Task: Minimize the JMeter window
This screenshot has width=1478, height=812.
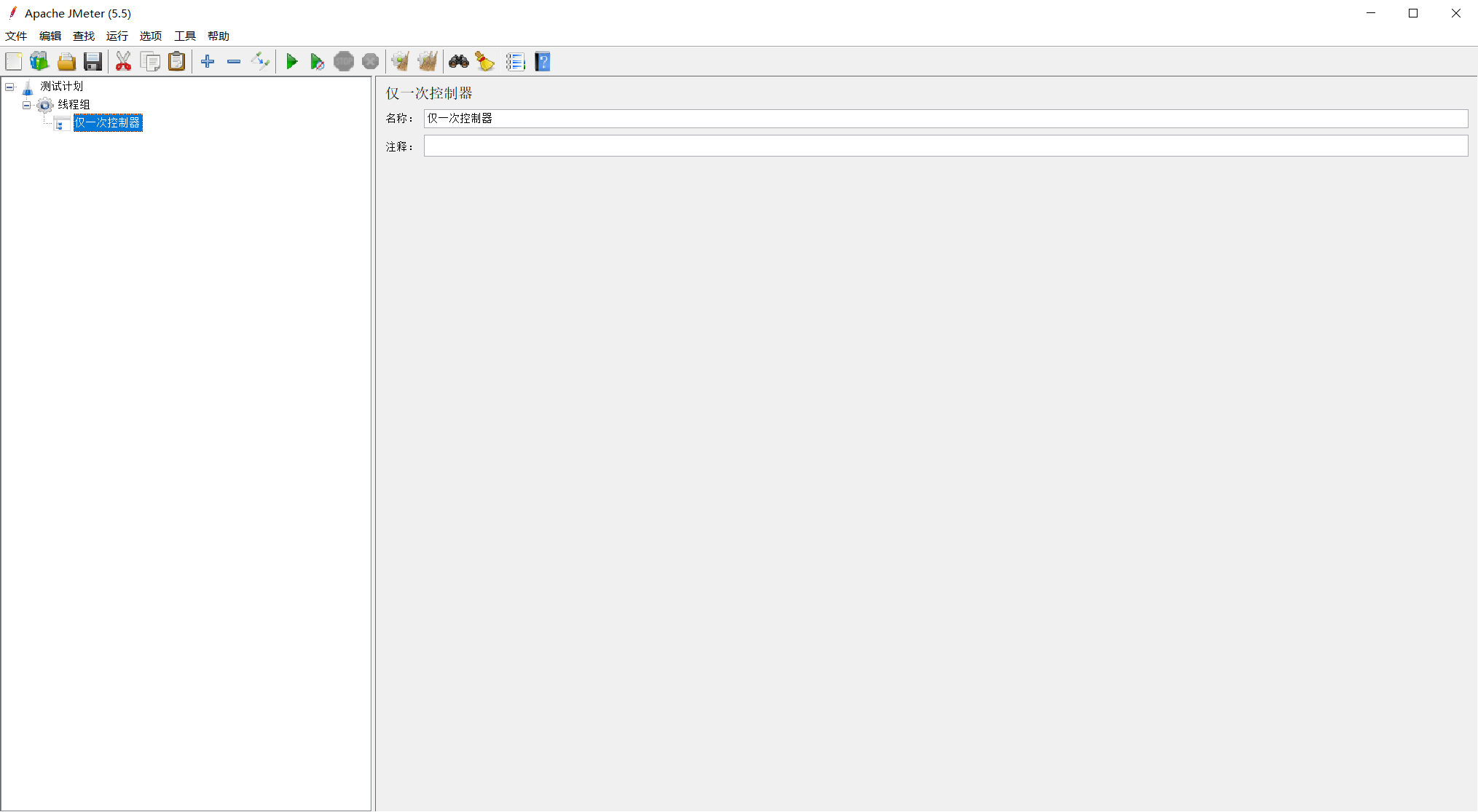Action: 1371,13
